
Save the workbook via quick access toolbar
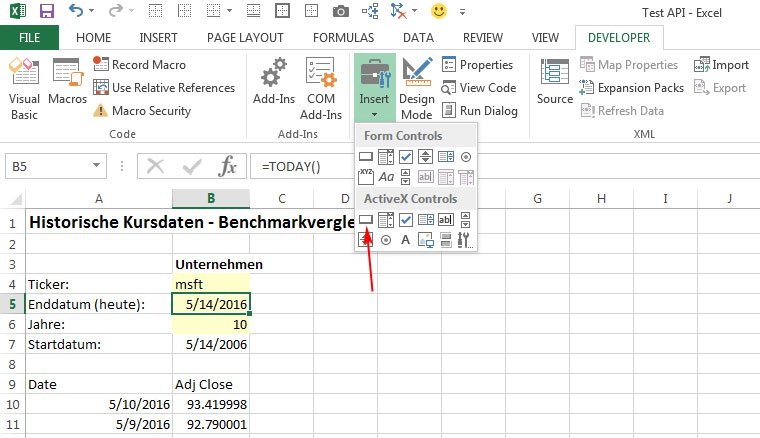47,11
